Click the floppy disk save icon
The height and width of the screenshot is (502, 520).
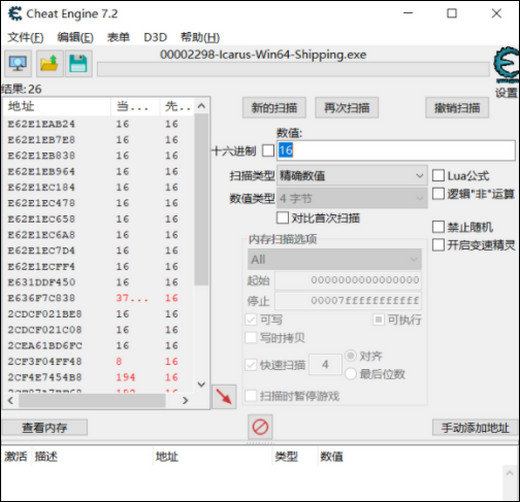click(x=78, y=64)
